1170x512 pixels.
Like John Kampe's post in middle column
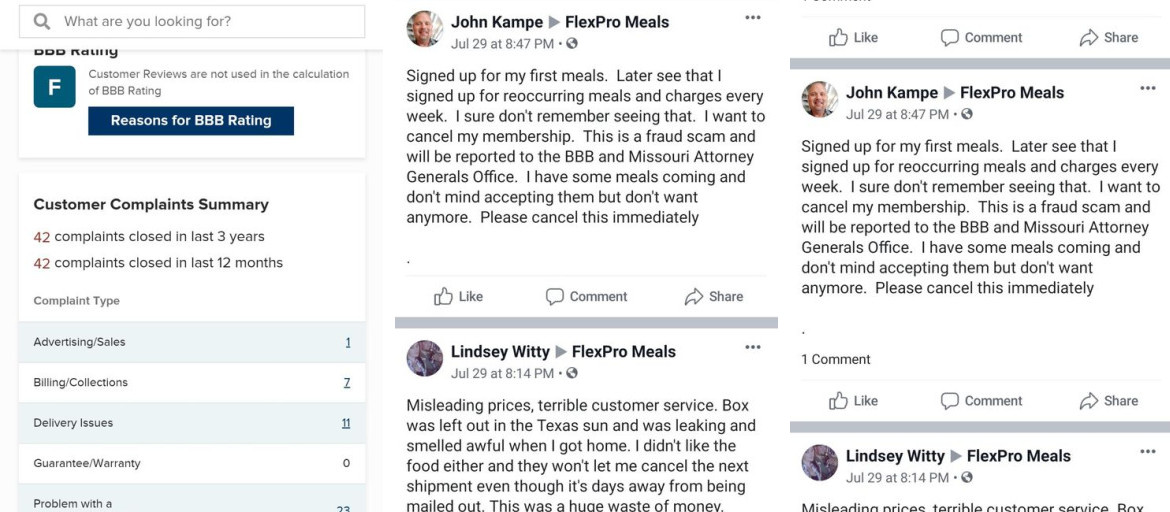[458, 296]
